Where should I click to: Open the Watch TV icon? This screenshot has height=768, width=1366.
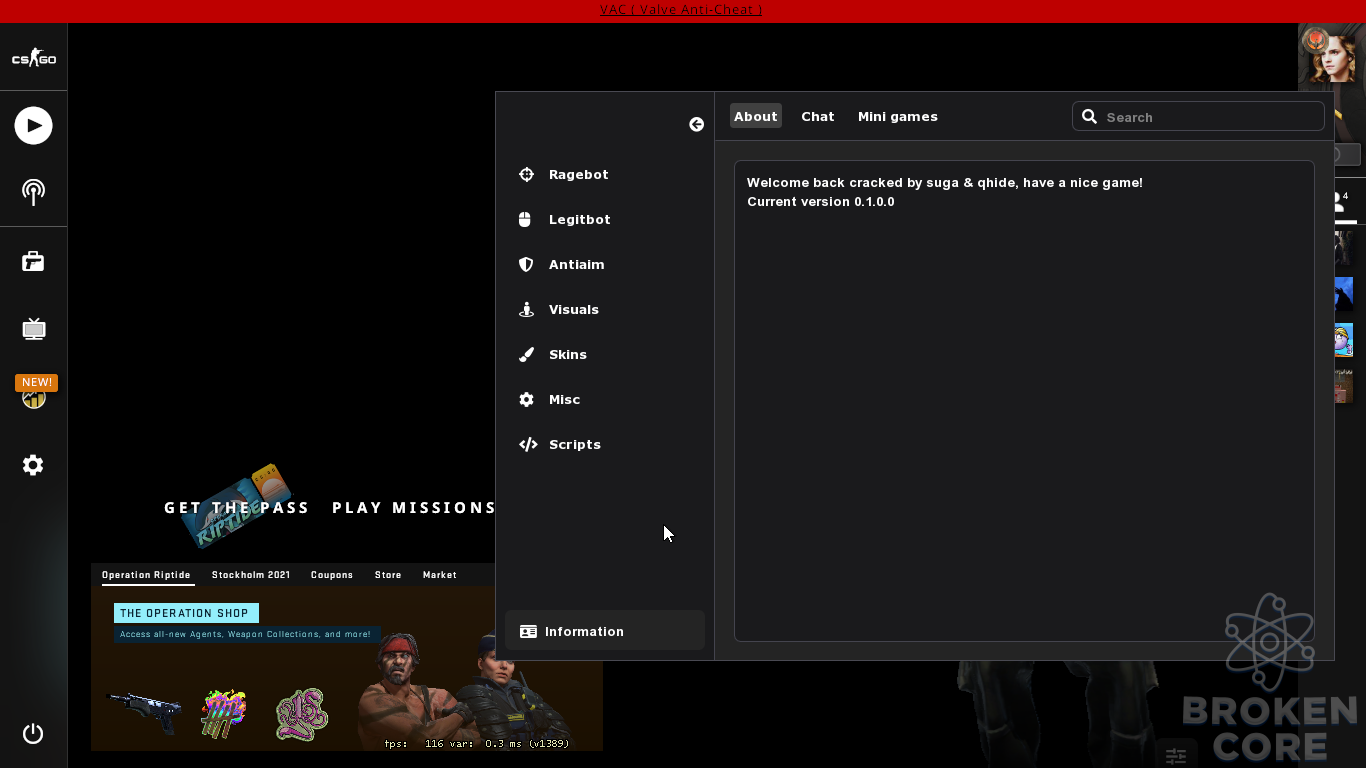[33, 328]
